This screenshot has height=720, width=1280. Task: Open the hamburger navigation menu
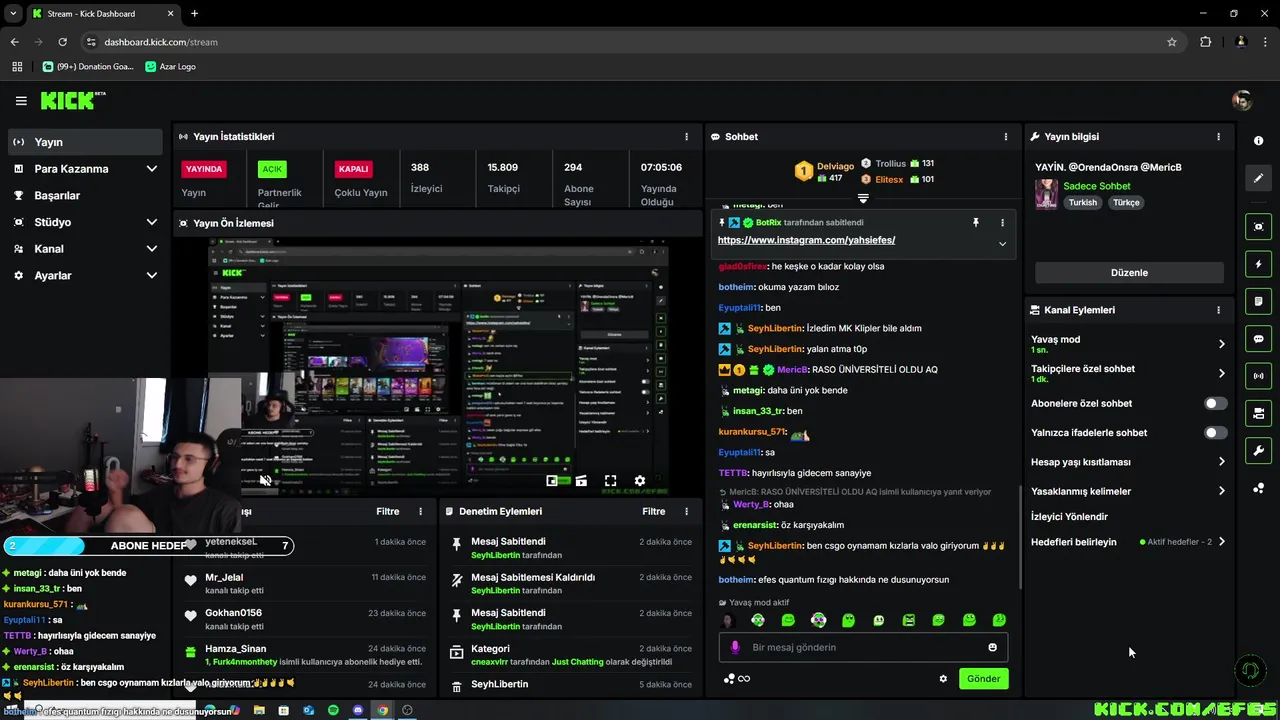click(21, 101)
